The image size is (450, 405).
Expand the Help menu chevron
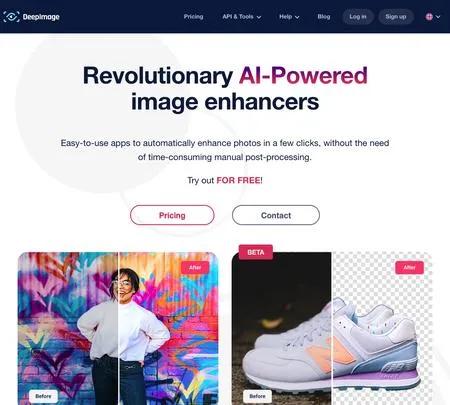click(x=297, y=17)
